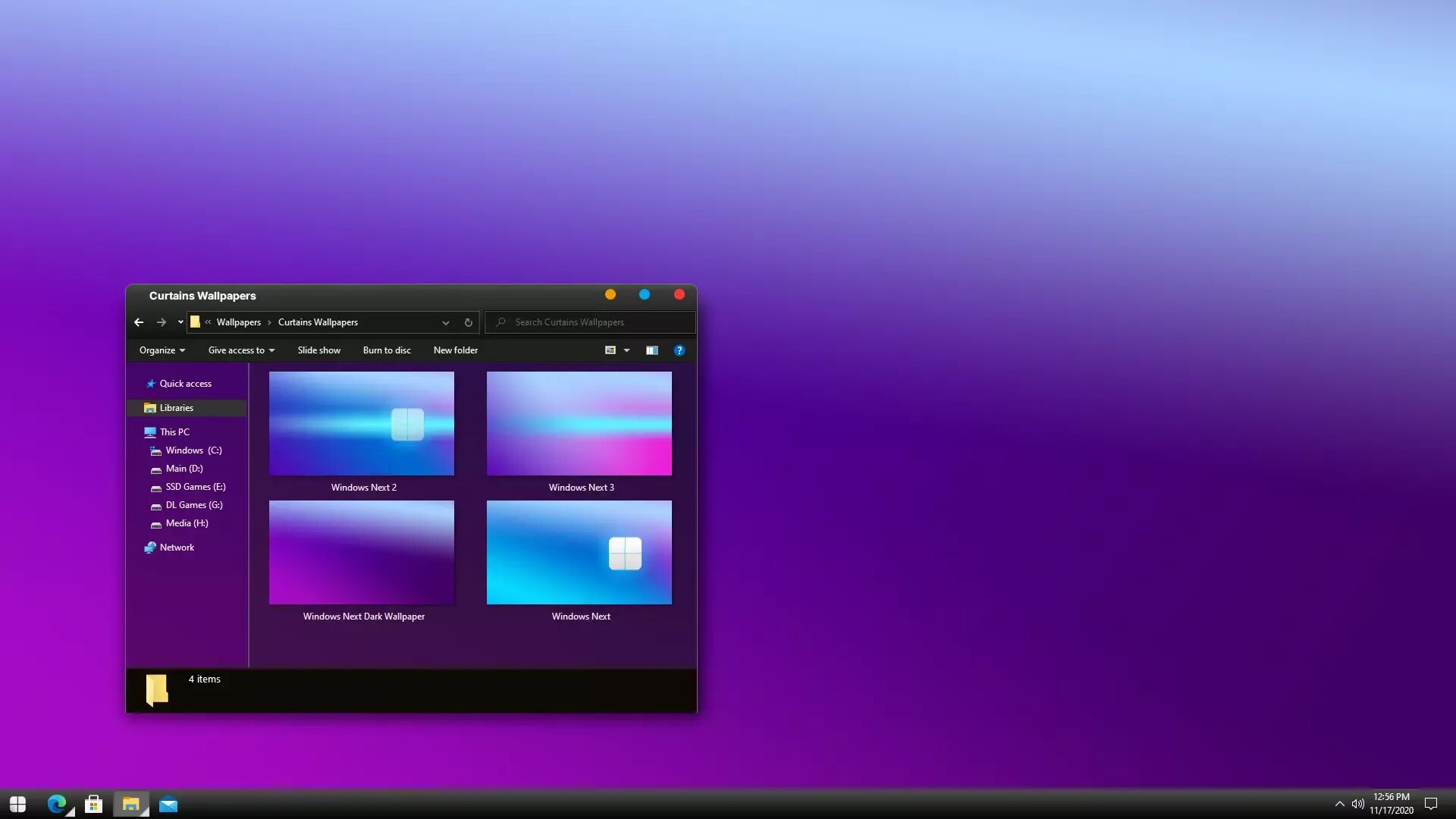Open the view options dropdown arrow
This screenshot has width=1456, height=819.
[626, 350]
